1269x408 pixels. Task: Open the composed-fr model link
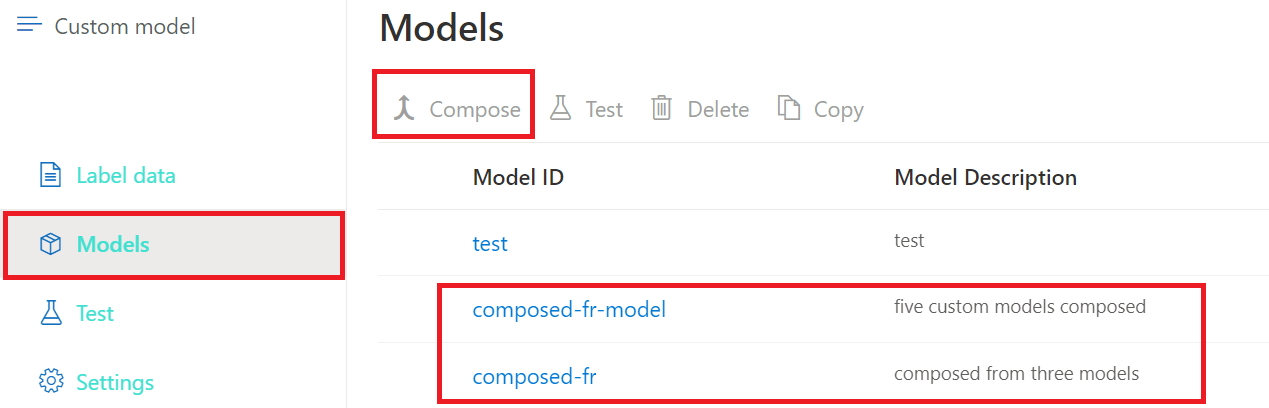534,377
